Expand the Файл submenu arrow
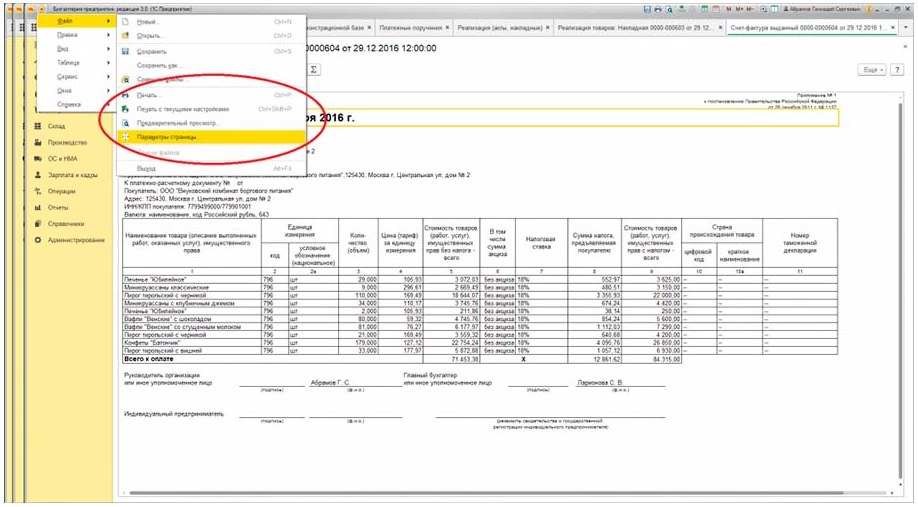Image resolution: width=918 pixels, height=507 pixels. tap(108, 21)
